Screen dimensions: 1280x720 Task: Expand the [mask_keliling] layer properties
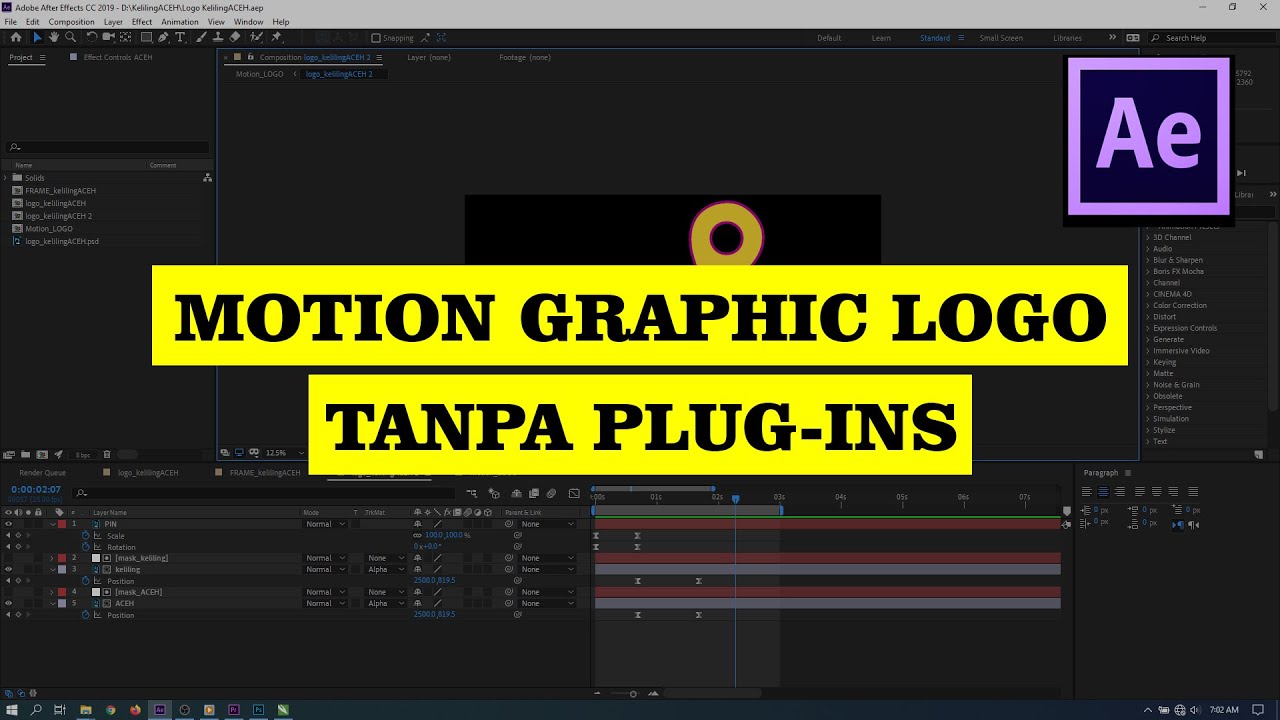coord(52,558)
